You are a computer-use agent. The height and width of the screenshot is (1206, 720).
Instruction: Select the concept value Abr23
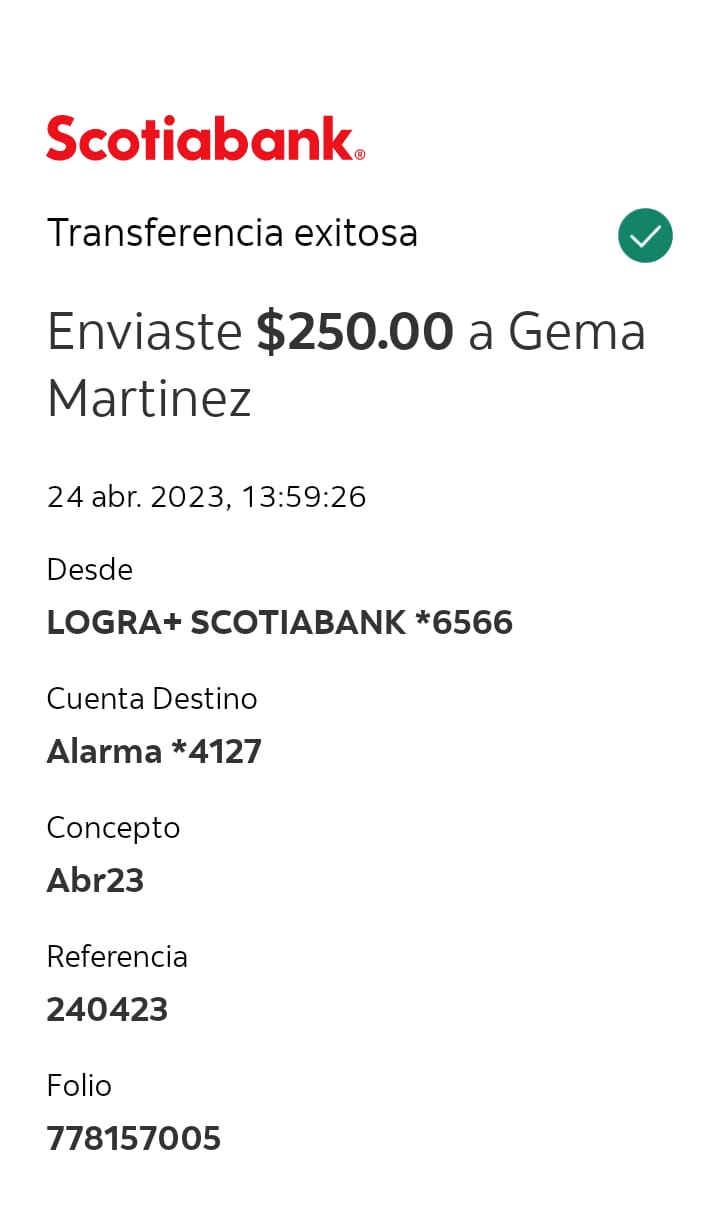(95, 881)
